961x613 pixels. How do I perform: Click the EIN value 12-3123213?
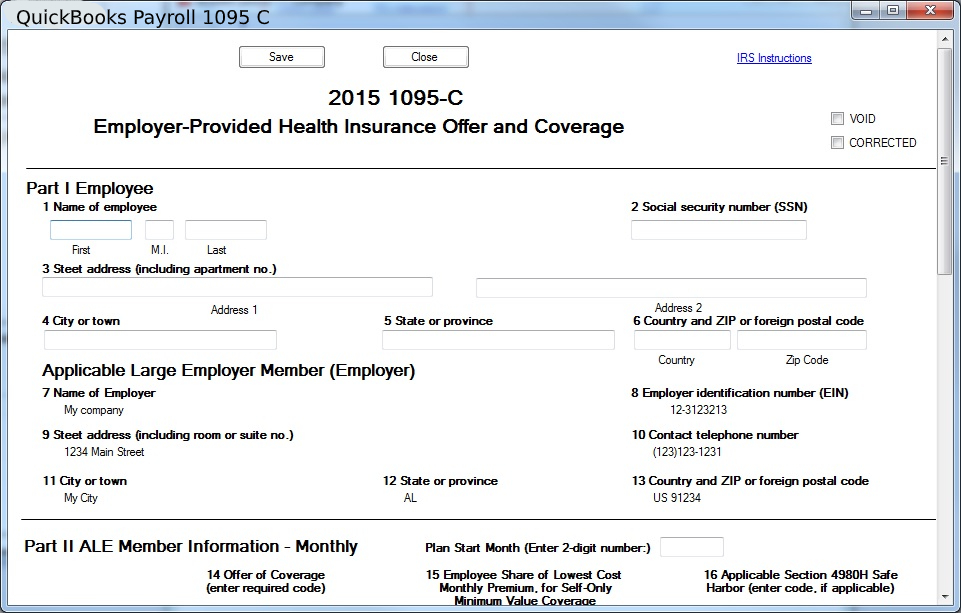click(x=698, y=410)
